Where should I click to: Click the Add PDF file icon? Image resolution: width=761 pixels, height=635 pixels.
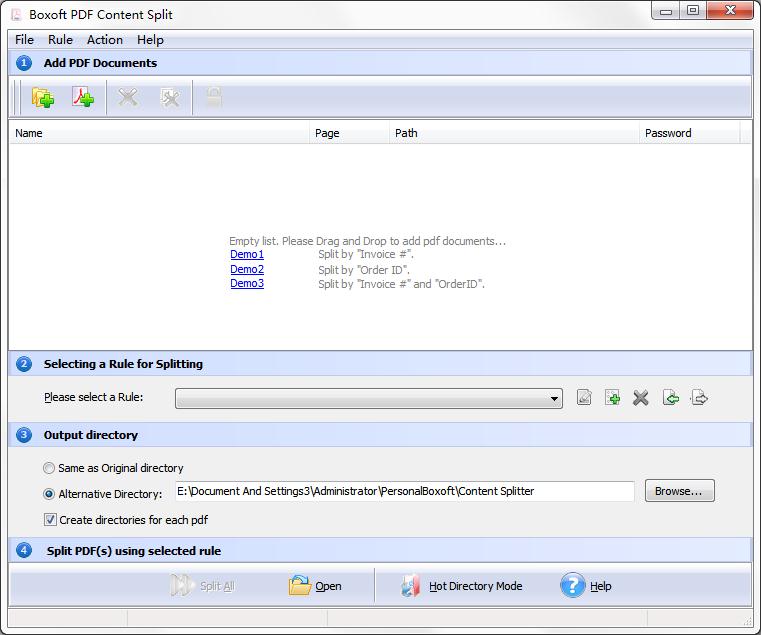[83, 98]
